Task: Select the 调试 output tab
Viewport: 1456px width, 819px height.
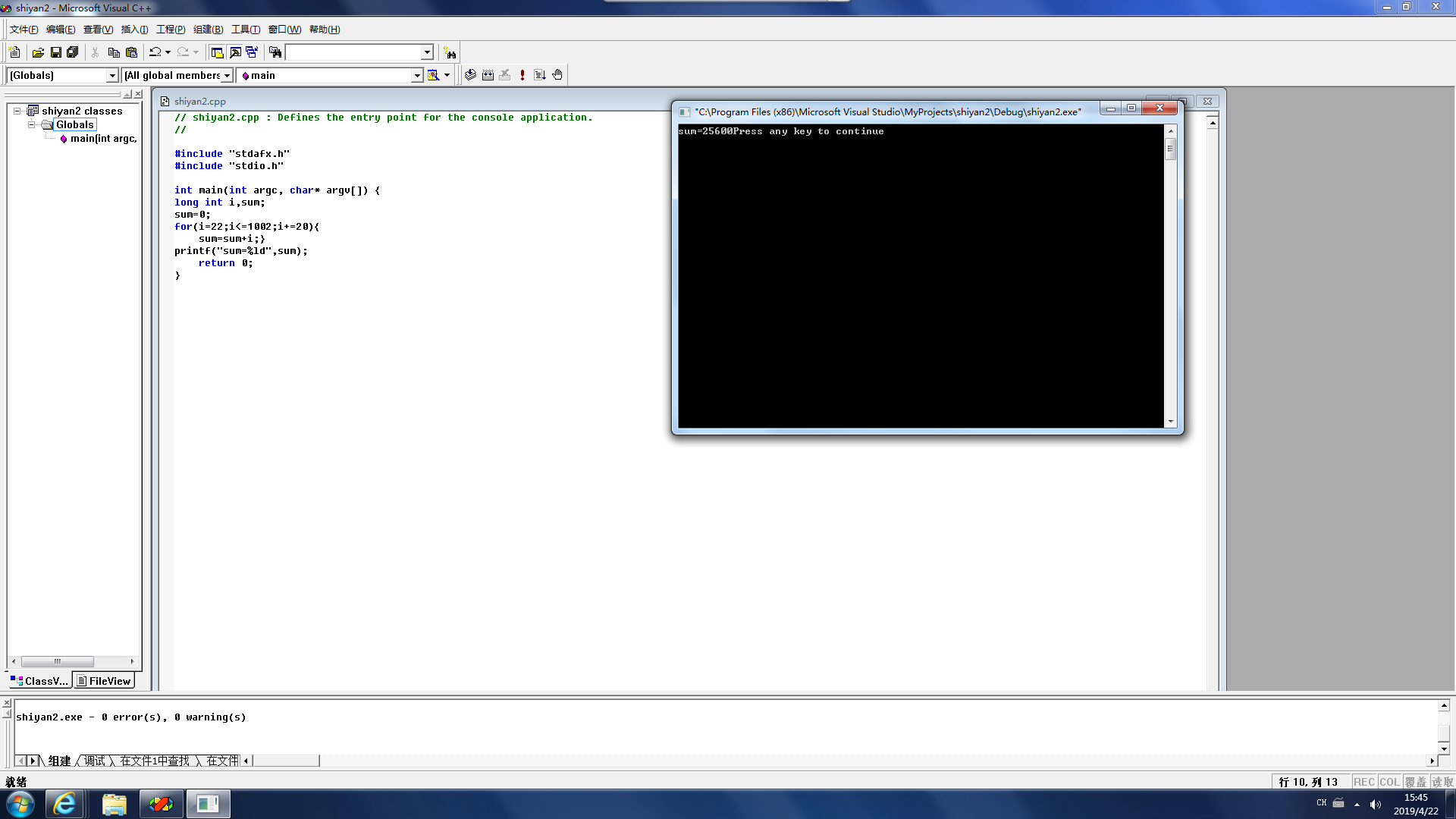Action: coord(95,761)
